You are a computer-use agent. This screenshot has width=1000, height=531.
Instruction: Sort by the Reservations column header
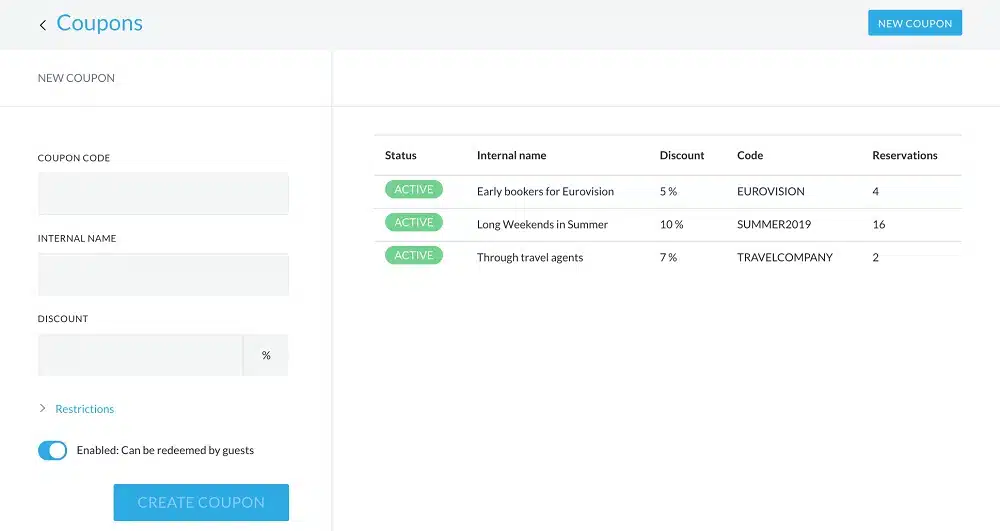905,155
